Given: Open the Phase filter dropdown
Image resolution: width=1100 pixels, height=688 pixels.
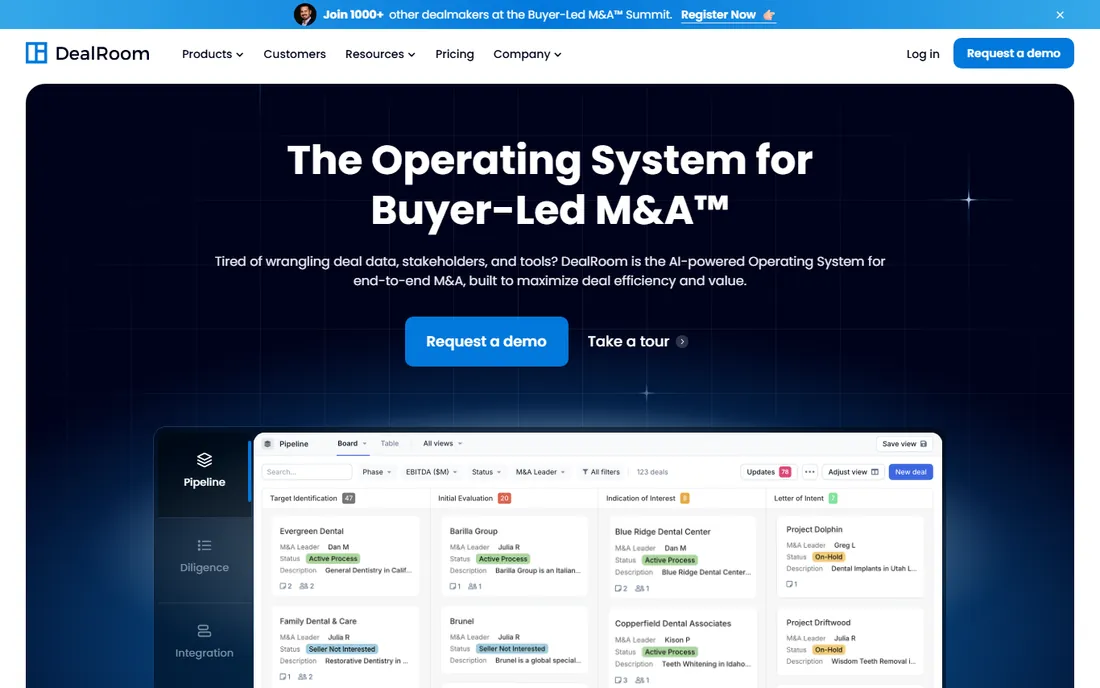Looking at the screenshot, I should pos(377,472).
